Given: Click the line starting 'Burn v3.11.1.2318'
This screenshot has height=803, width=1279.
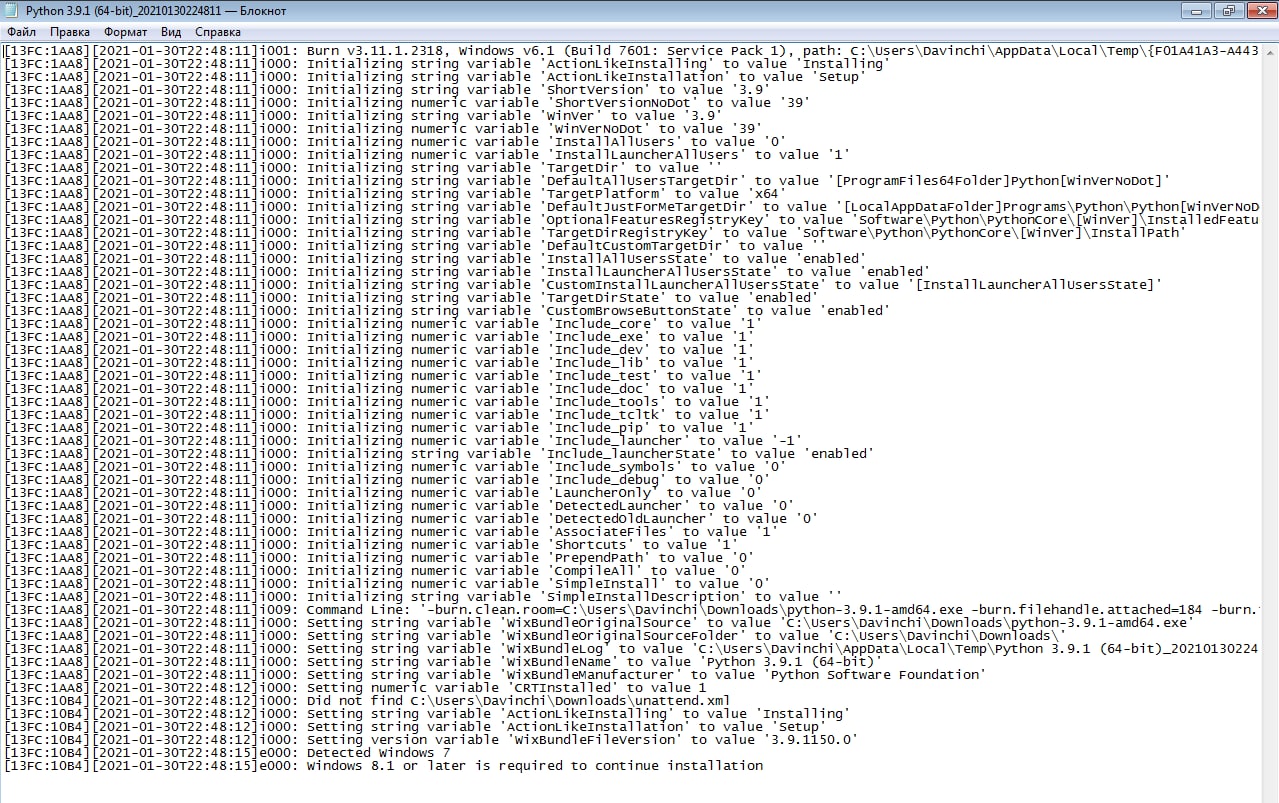Looking at the screenshot, I should click(x=632, y=50).
